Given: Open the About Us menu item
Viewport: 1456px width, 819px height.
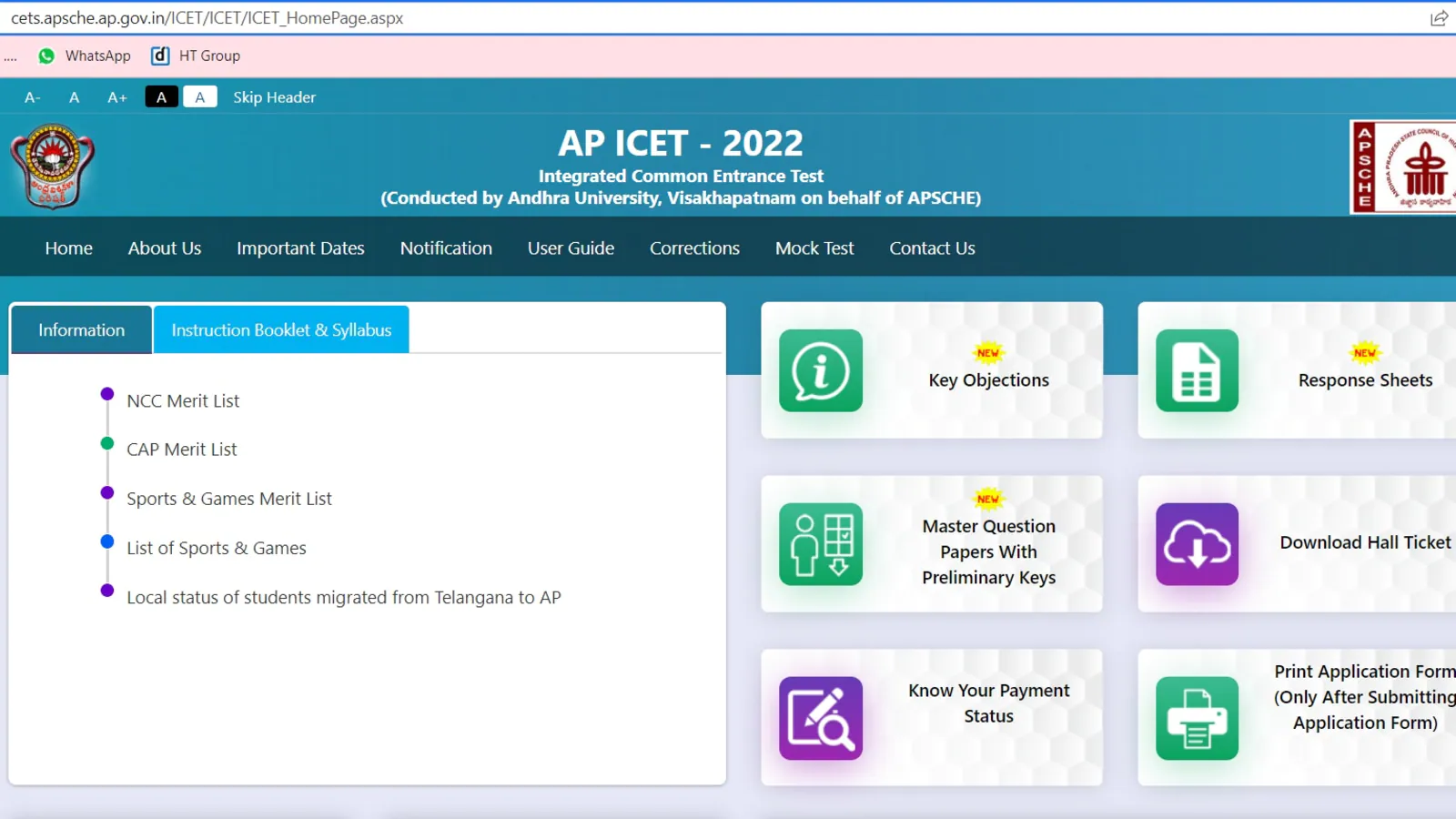Looking at the screenshot, I should pos(165,248).
